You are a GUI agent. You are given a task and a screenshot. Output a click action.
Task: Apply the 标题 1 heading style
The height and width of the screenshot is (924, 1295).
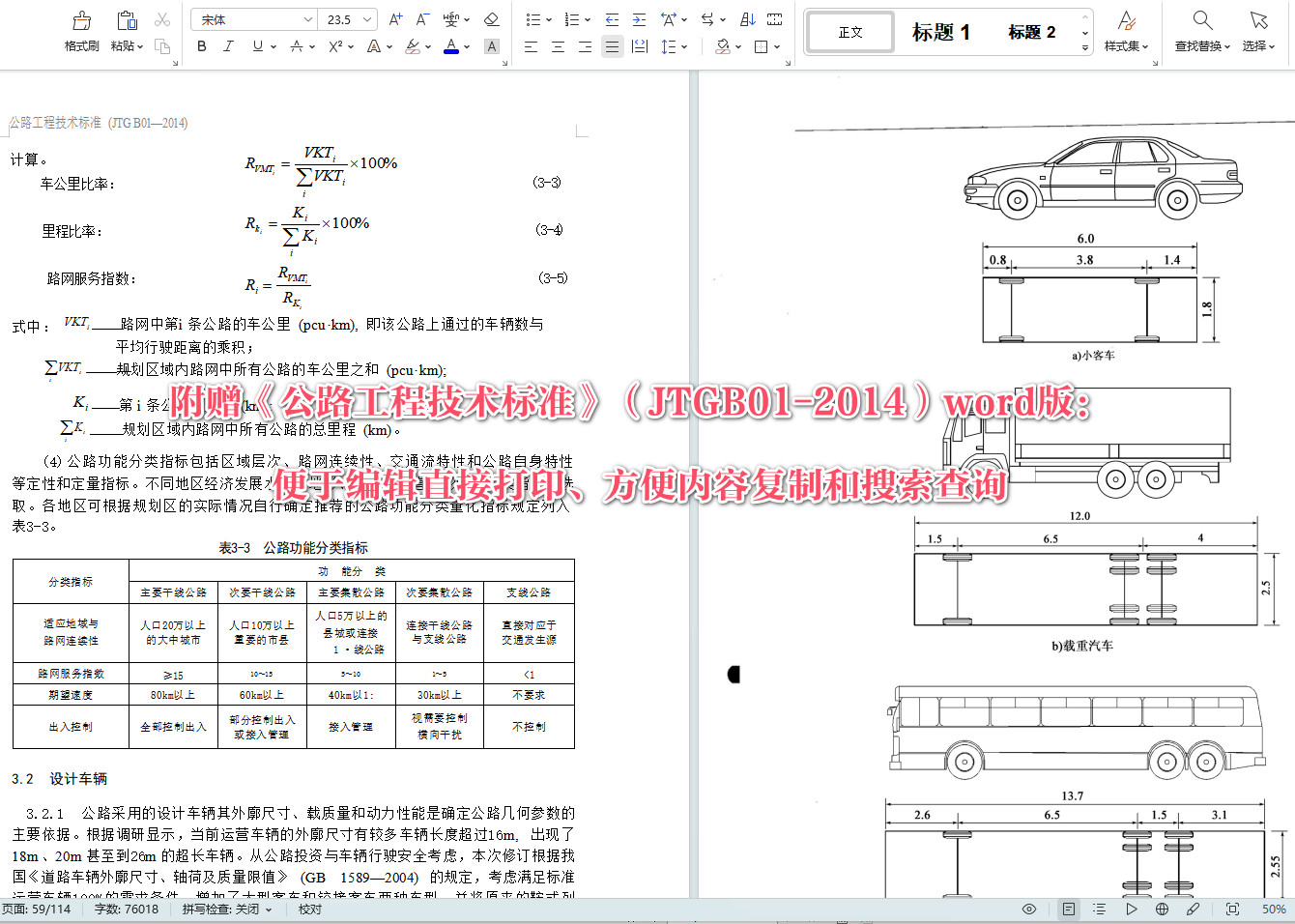pos(940,32)
